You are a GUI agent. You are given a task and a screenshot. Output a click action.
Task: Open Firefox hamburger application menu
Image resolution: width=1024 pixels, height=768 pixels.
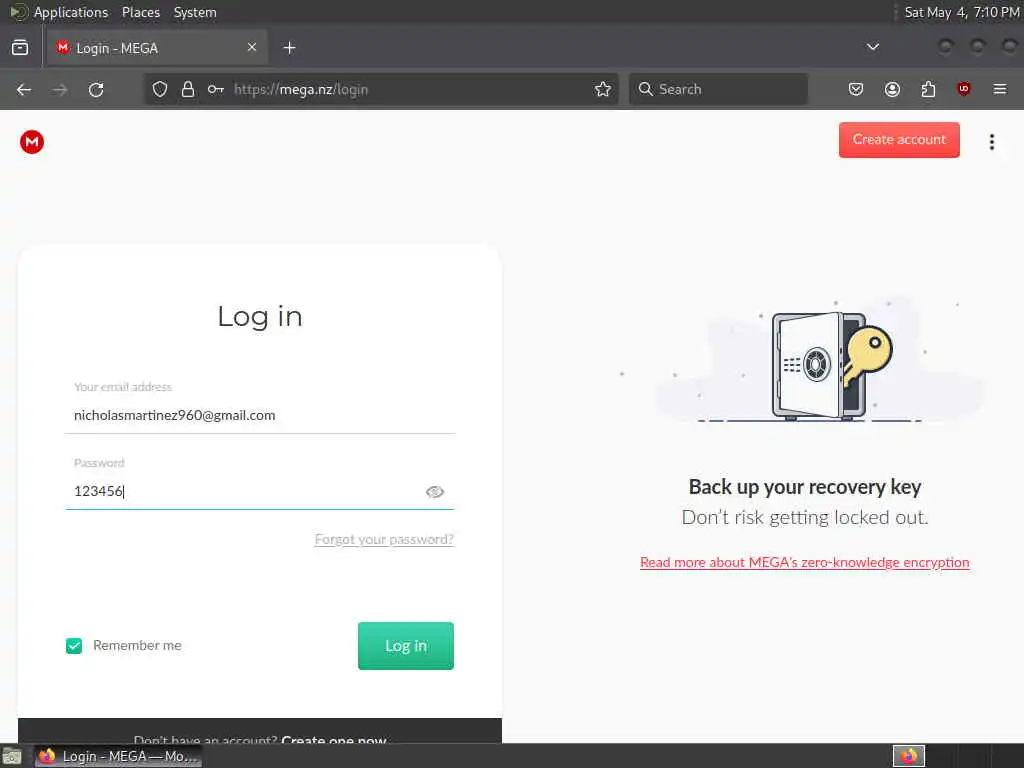tap(1000, 89)
